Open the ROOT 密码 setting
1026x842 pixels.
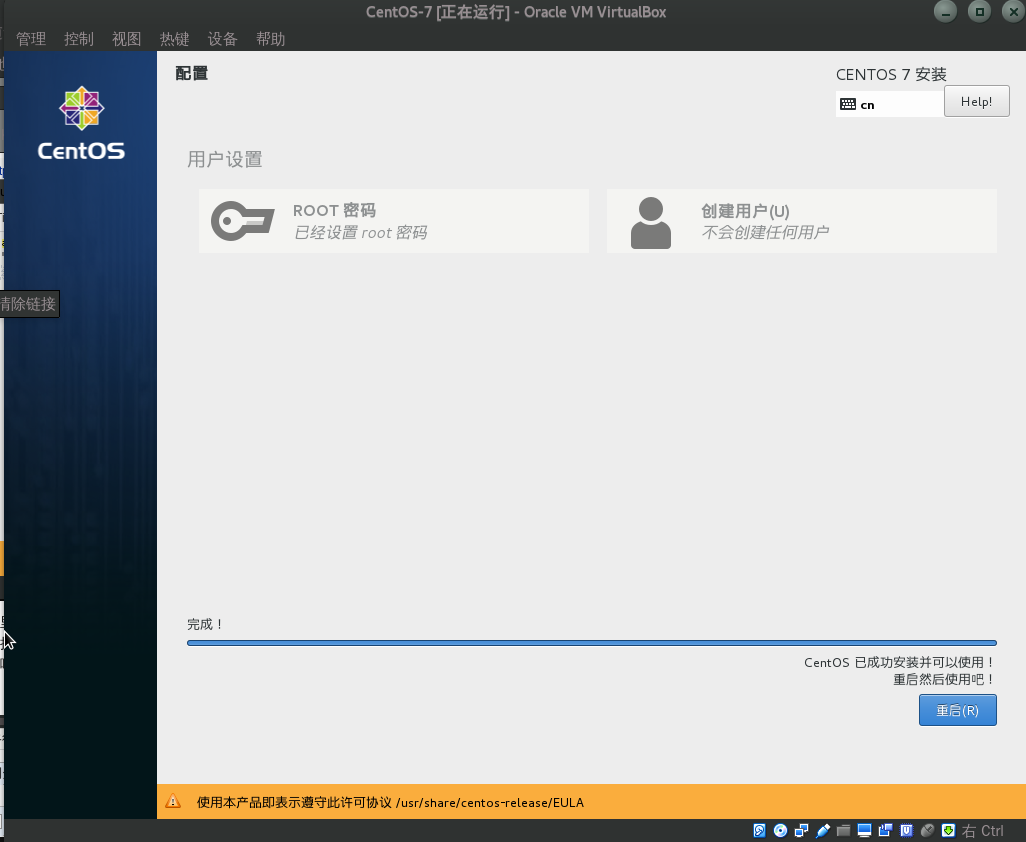(394, 221)
